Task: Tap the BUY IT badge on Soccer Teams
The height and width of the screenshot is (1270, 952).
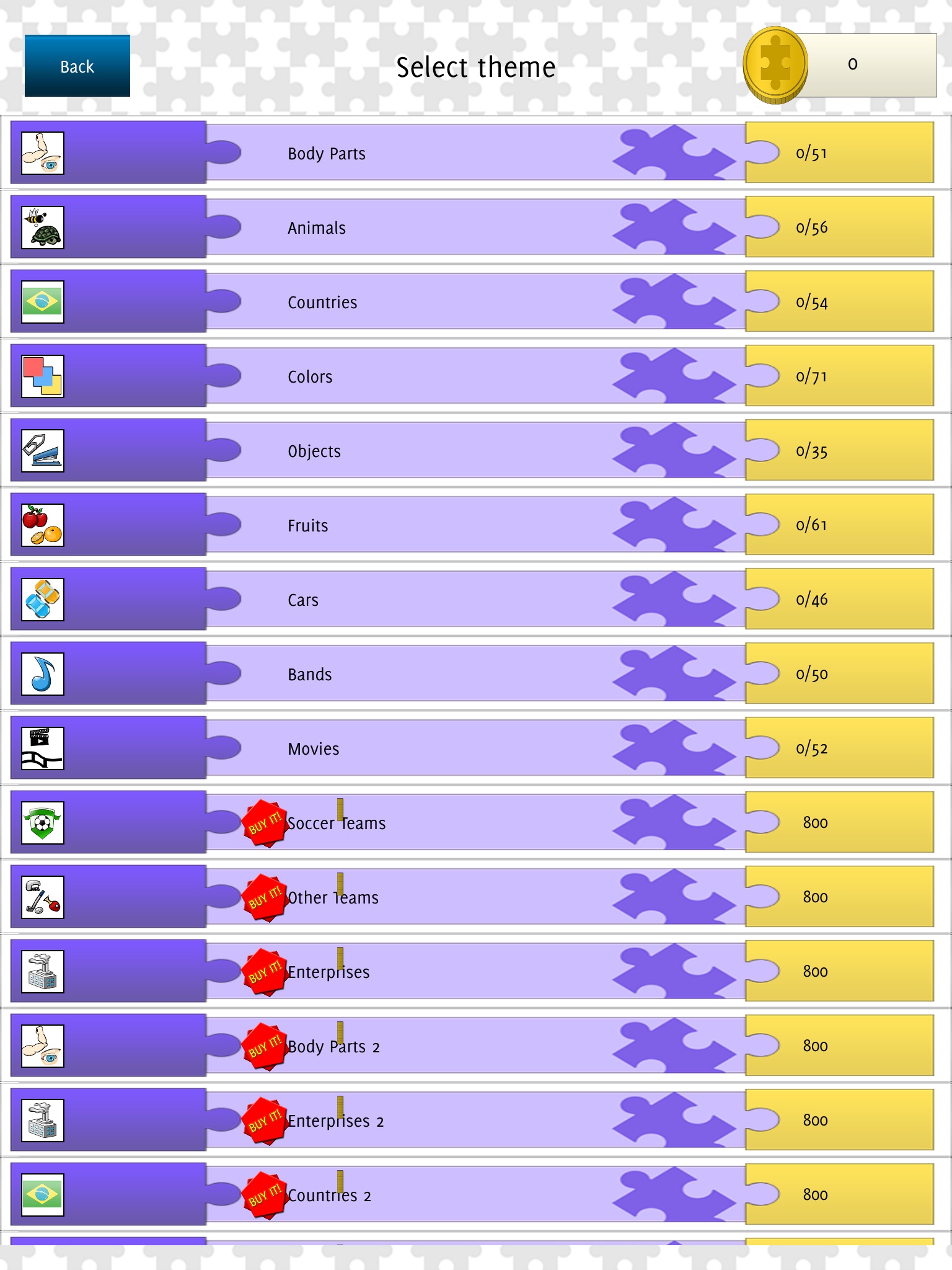Action: point(265,824)
